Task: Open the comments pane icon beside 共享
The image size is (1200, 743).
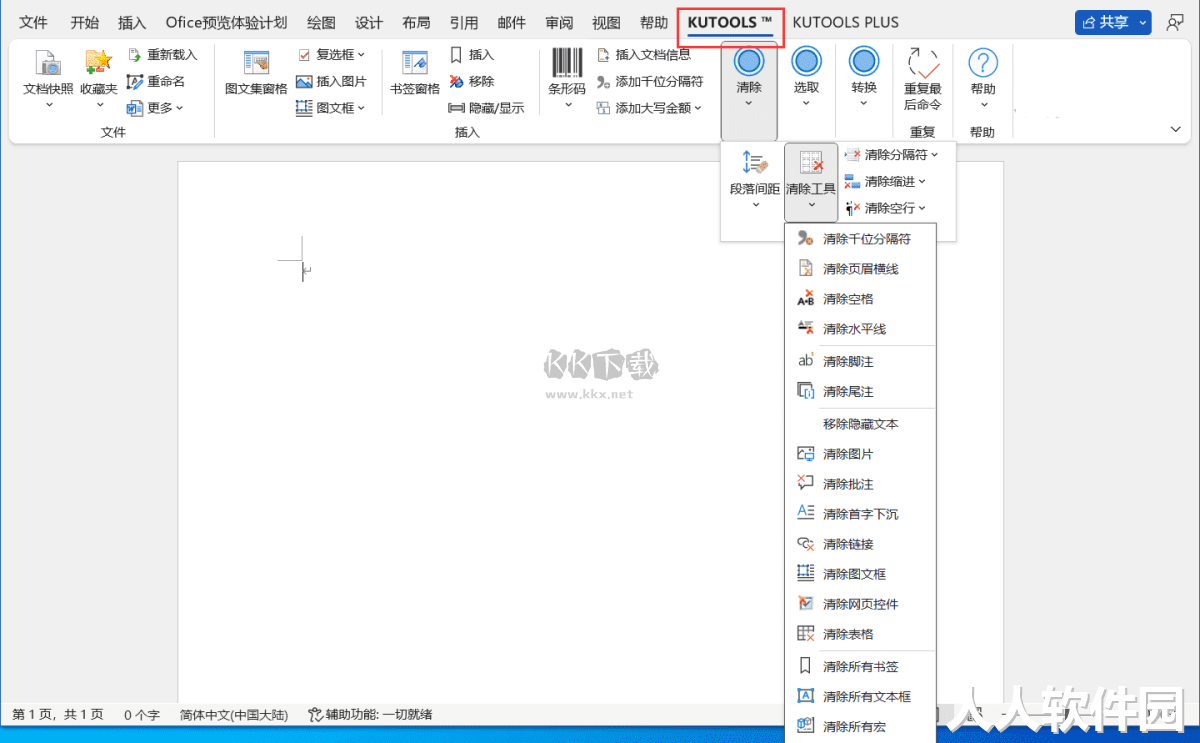Action: (1175, 22)
